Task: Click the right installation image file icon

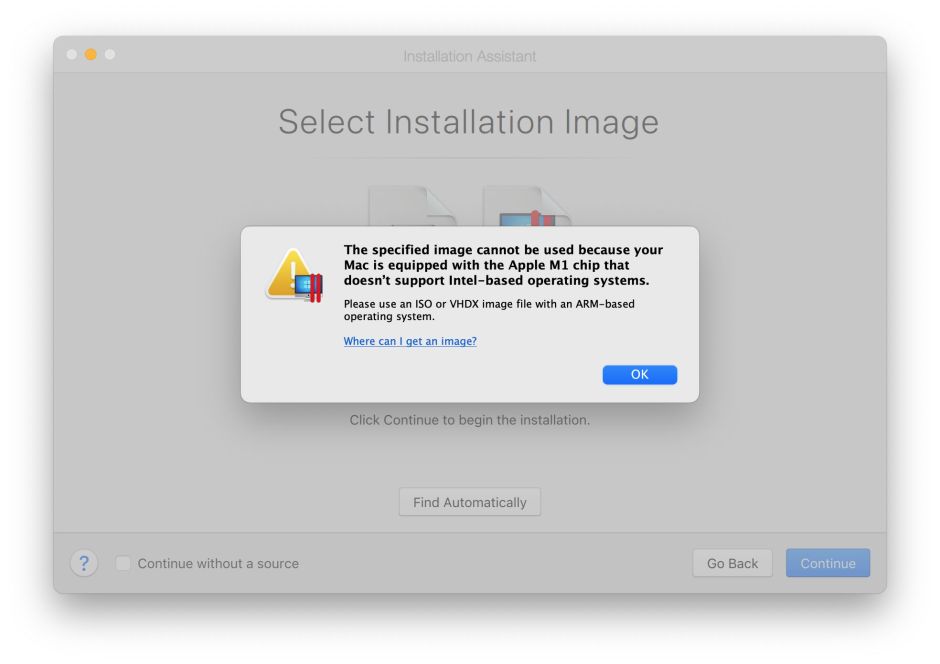Action: pos(526,207)
